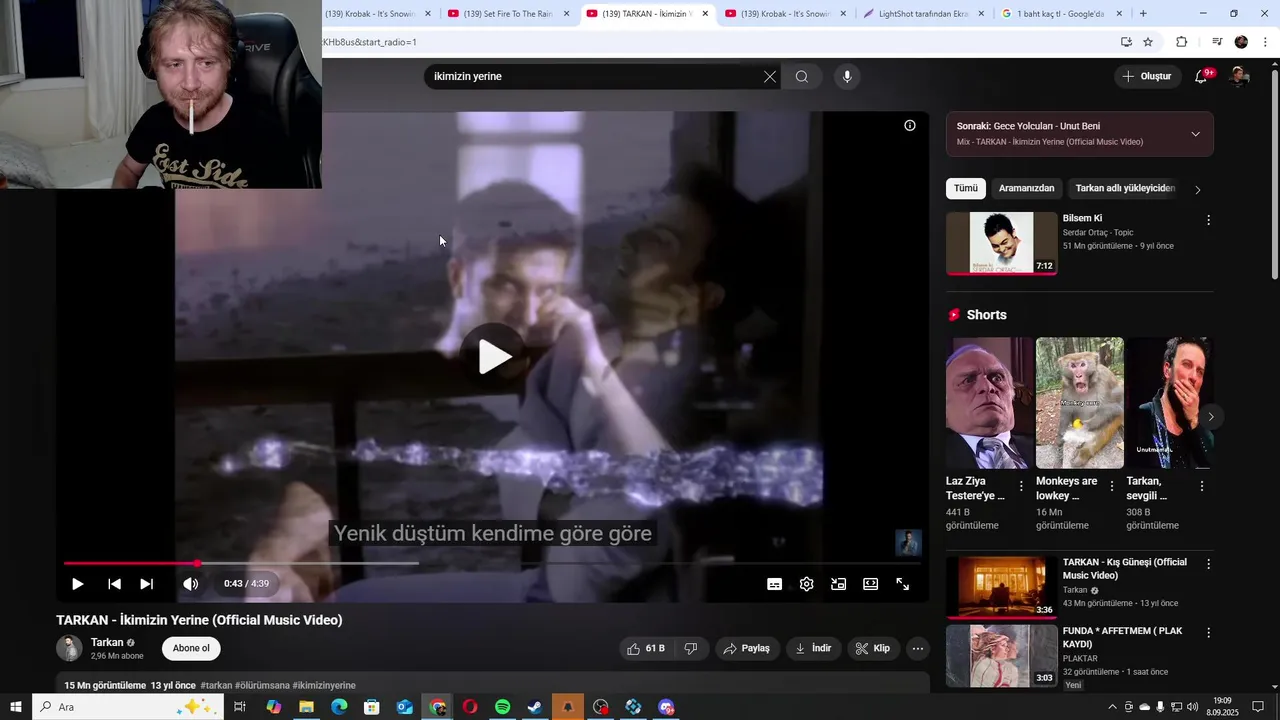The height and width of the screenshot is (720, 1280).
Task: Open options for Laz Ziya short
Action: [x=1021, y=486]
